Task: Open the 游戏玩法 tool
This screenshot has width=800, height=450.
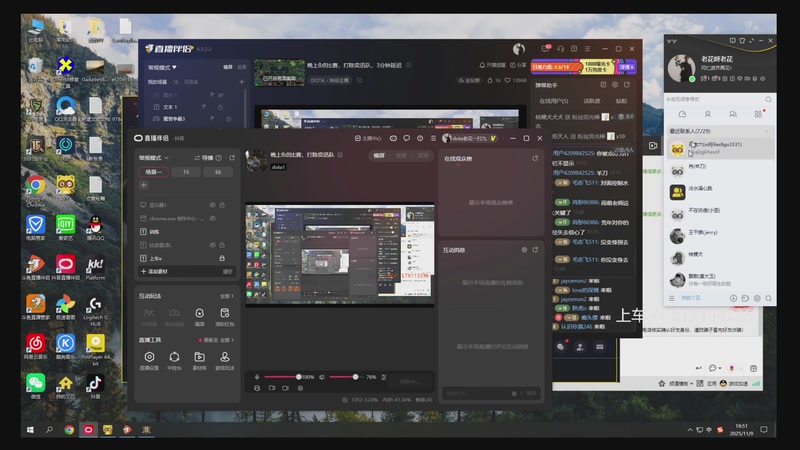Action: click(224, 360)
